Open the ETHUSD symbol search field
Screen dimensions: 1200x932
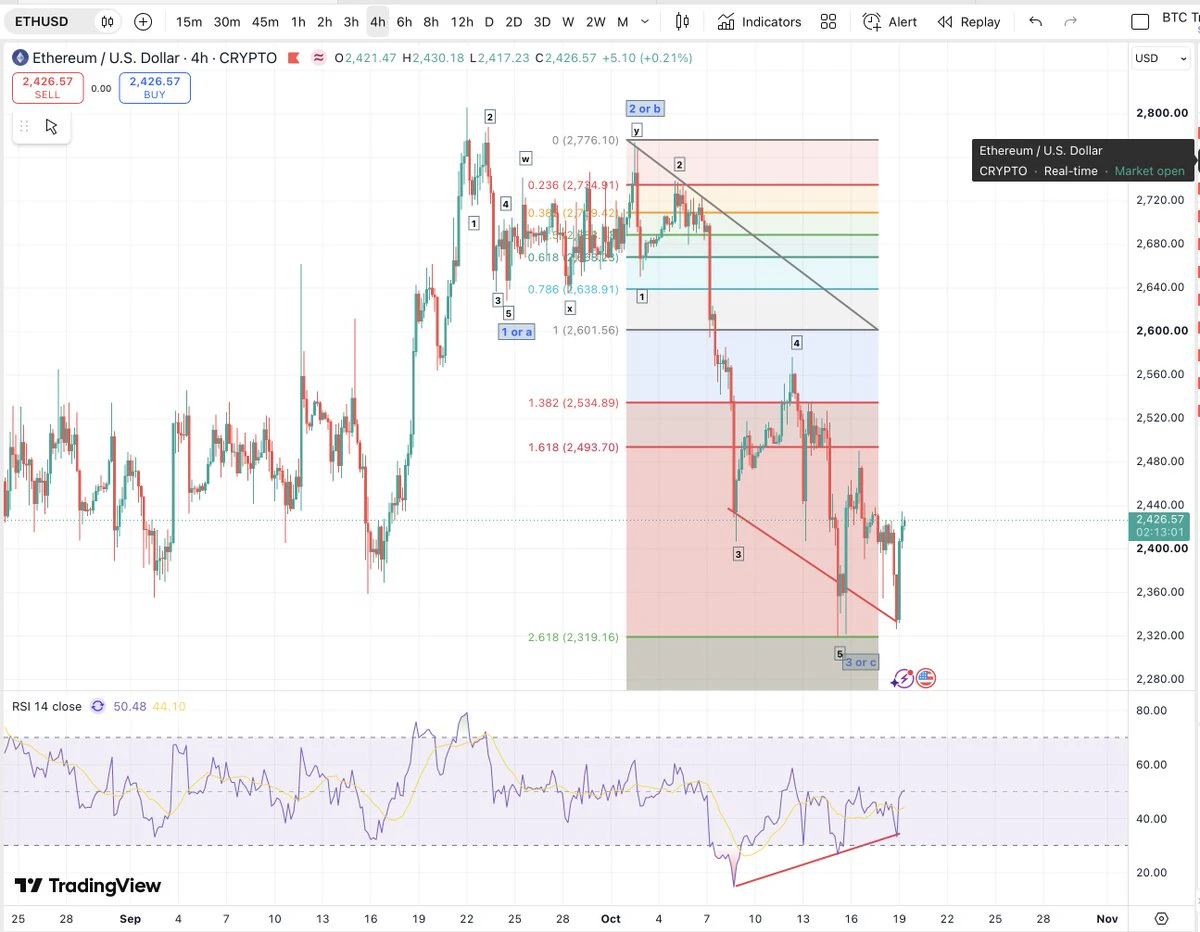pos(52,21)
